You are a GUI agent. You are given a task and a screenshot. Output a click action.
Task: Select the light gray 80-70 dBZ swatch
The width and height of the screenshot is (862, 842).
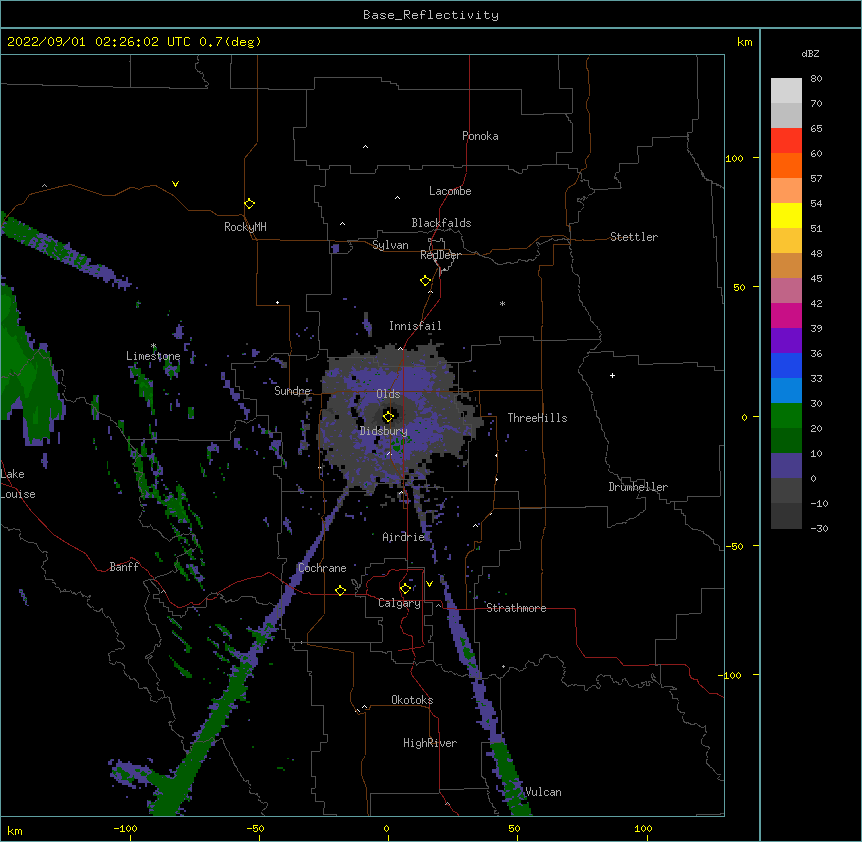786,91
